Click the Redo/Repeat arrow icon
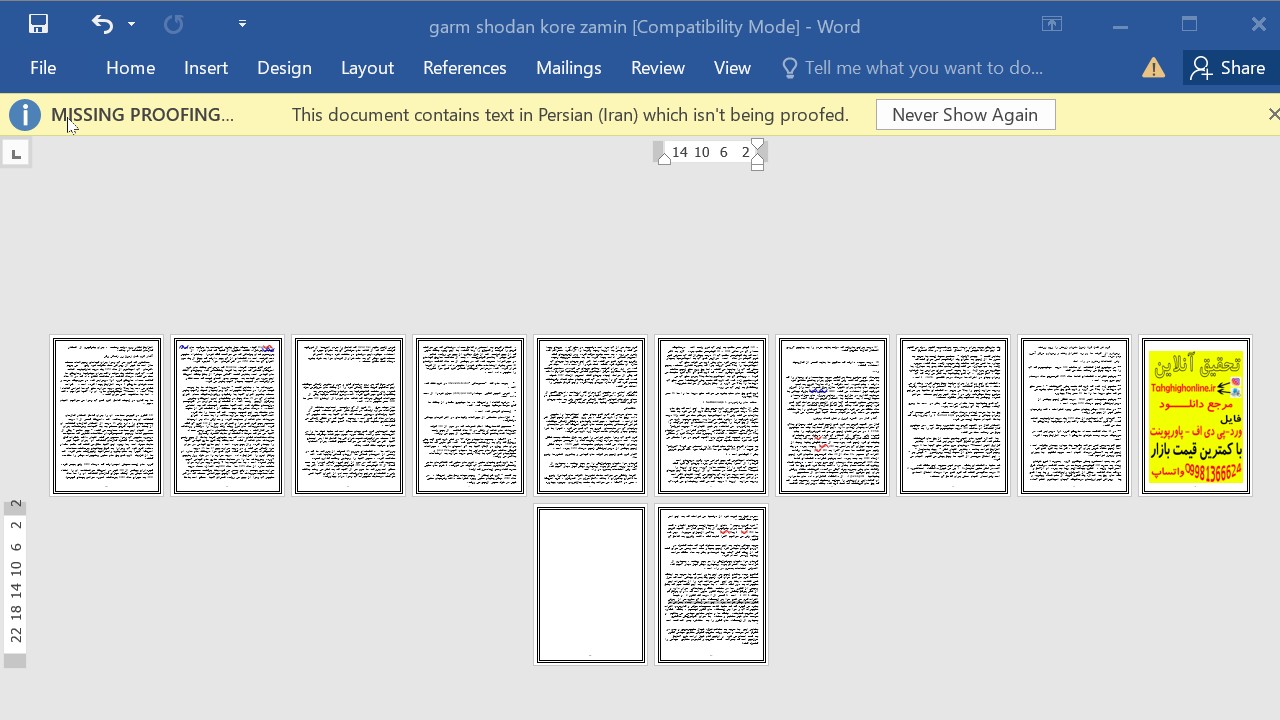 pos(173,24)
